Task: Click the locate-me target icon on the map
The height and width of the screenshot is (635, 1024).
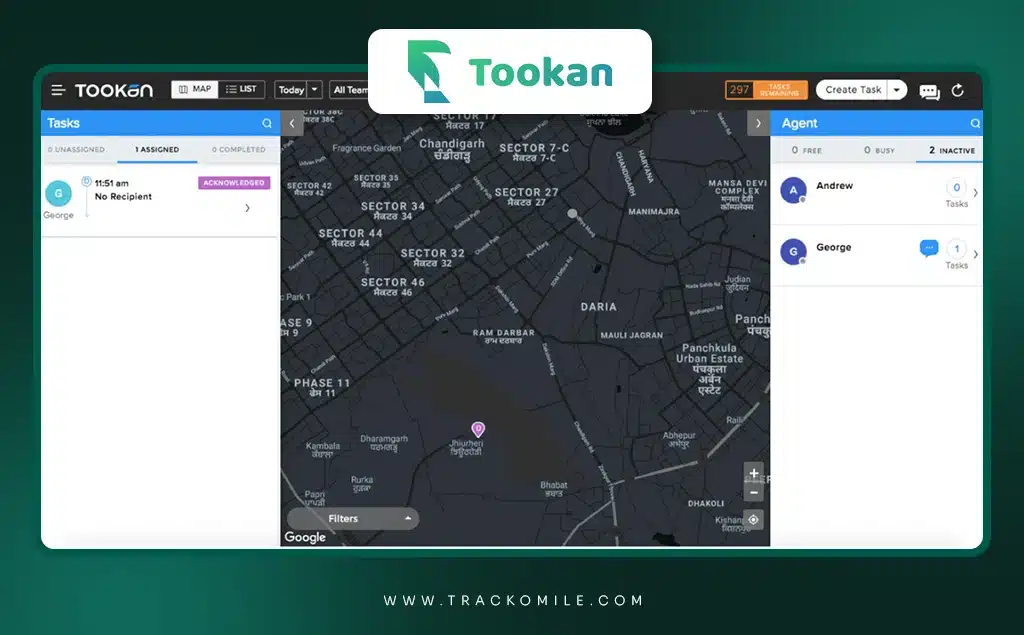Action: click(x=754, y=519)
